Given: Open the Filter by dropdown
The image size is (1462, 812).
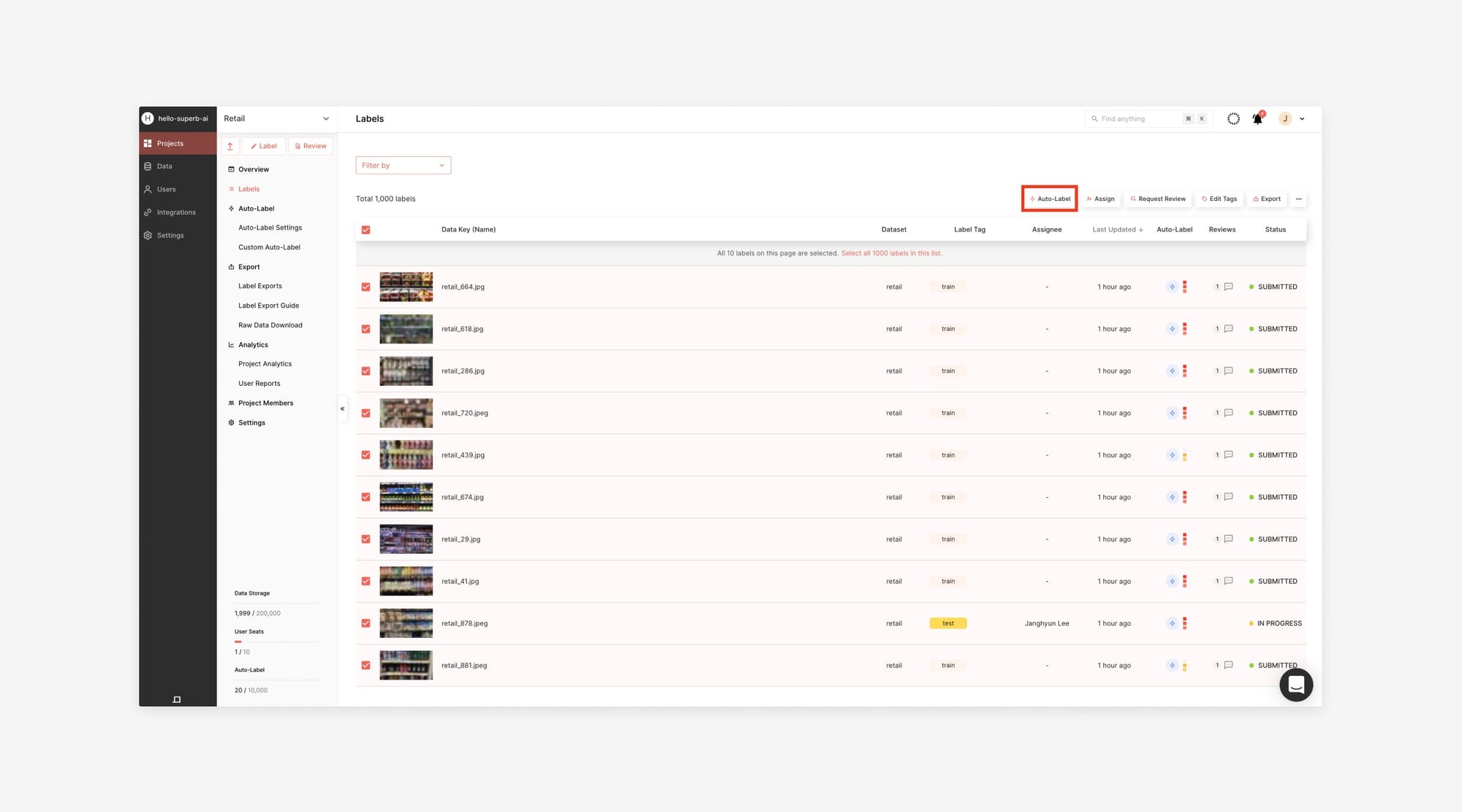Looking at the screenshot, I should pyautogui.click(x=403, y=165).
